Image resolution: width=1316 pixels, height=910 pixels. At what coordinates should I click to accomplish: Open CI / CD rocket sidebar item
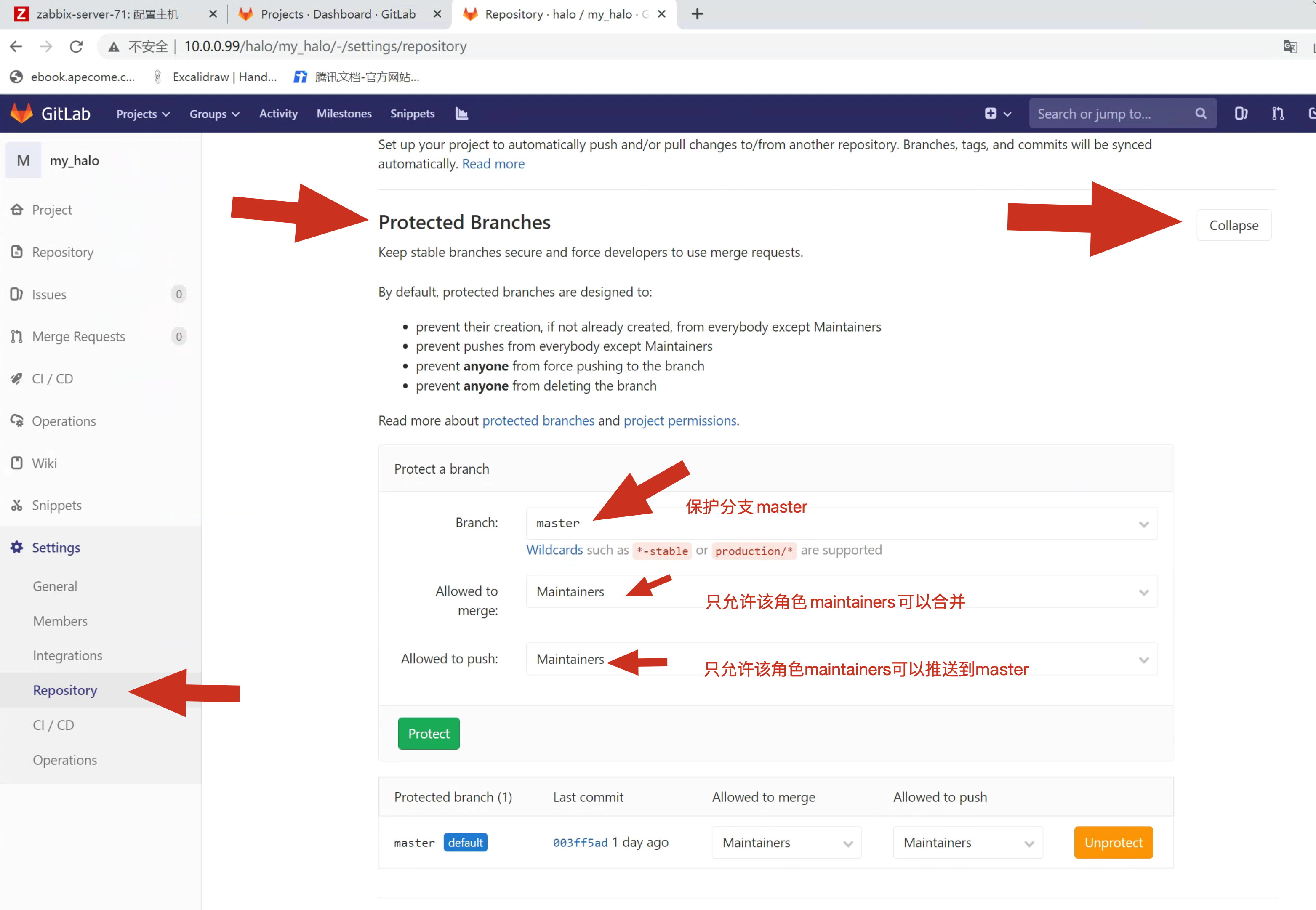(x=53, y=378)
